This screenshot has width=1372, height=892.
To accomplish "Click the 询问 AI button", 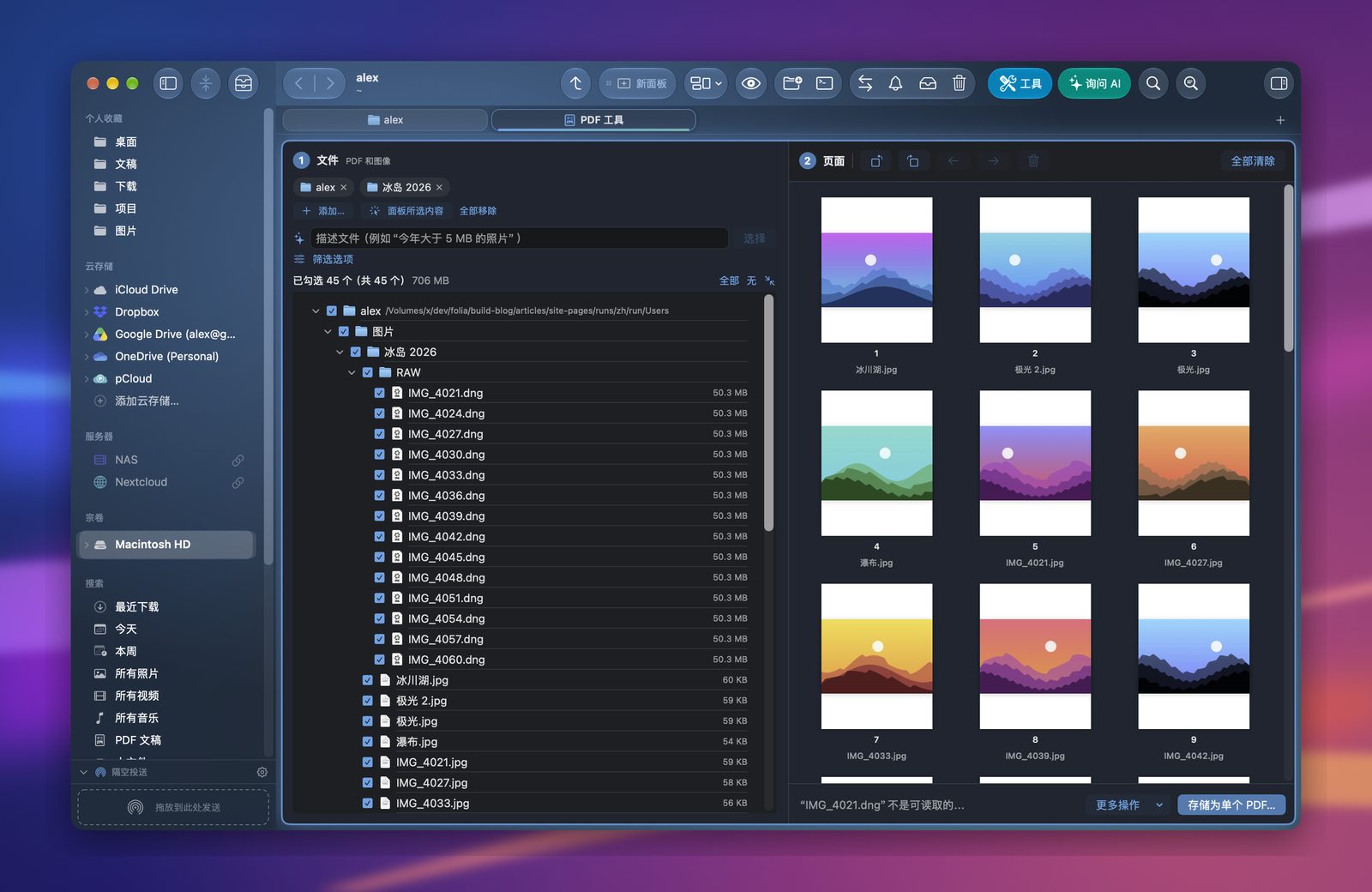I will coord(1094,83).
